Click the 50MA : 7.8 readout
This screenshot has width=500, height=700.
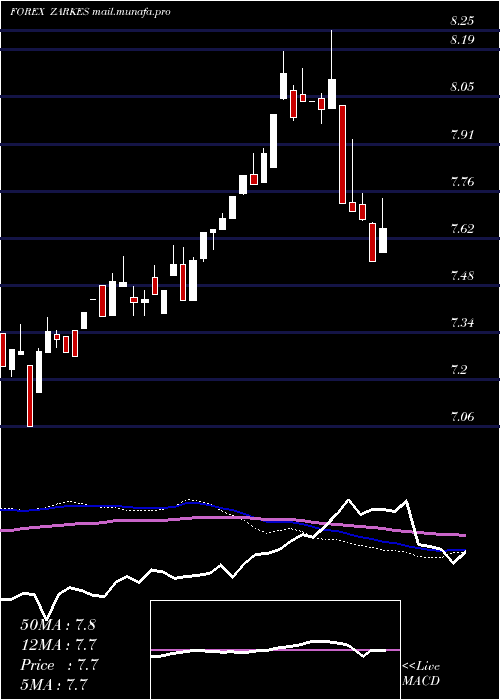[x=58, y=625]
